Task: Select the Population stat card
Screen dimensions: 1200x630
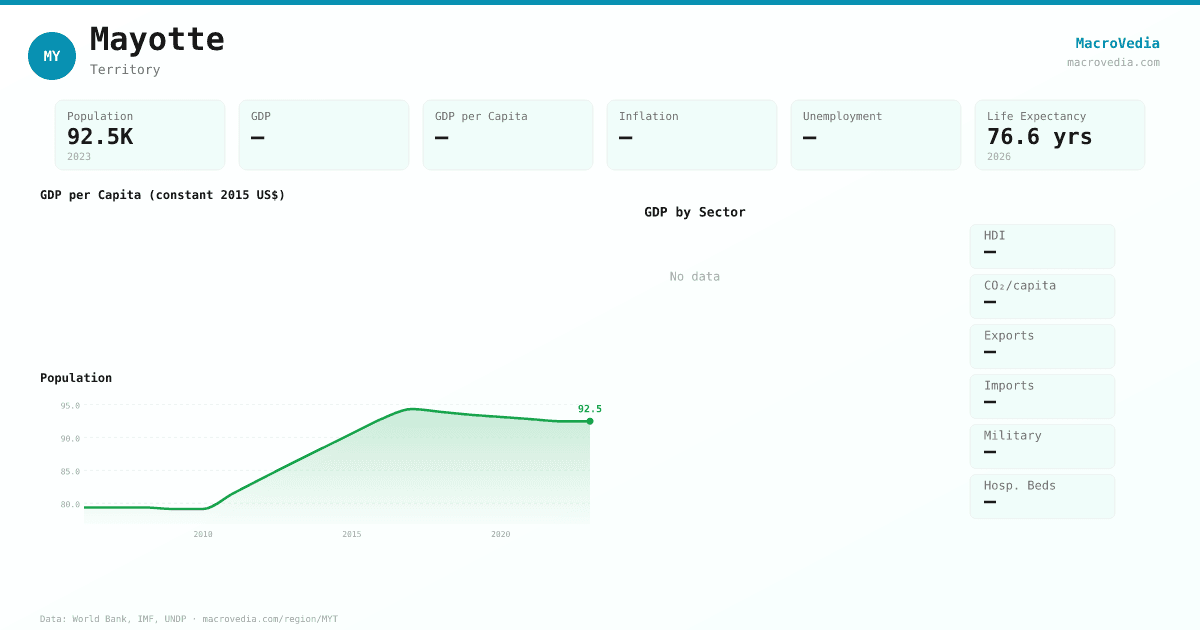Action: click(140, 135)
